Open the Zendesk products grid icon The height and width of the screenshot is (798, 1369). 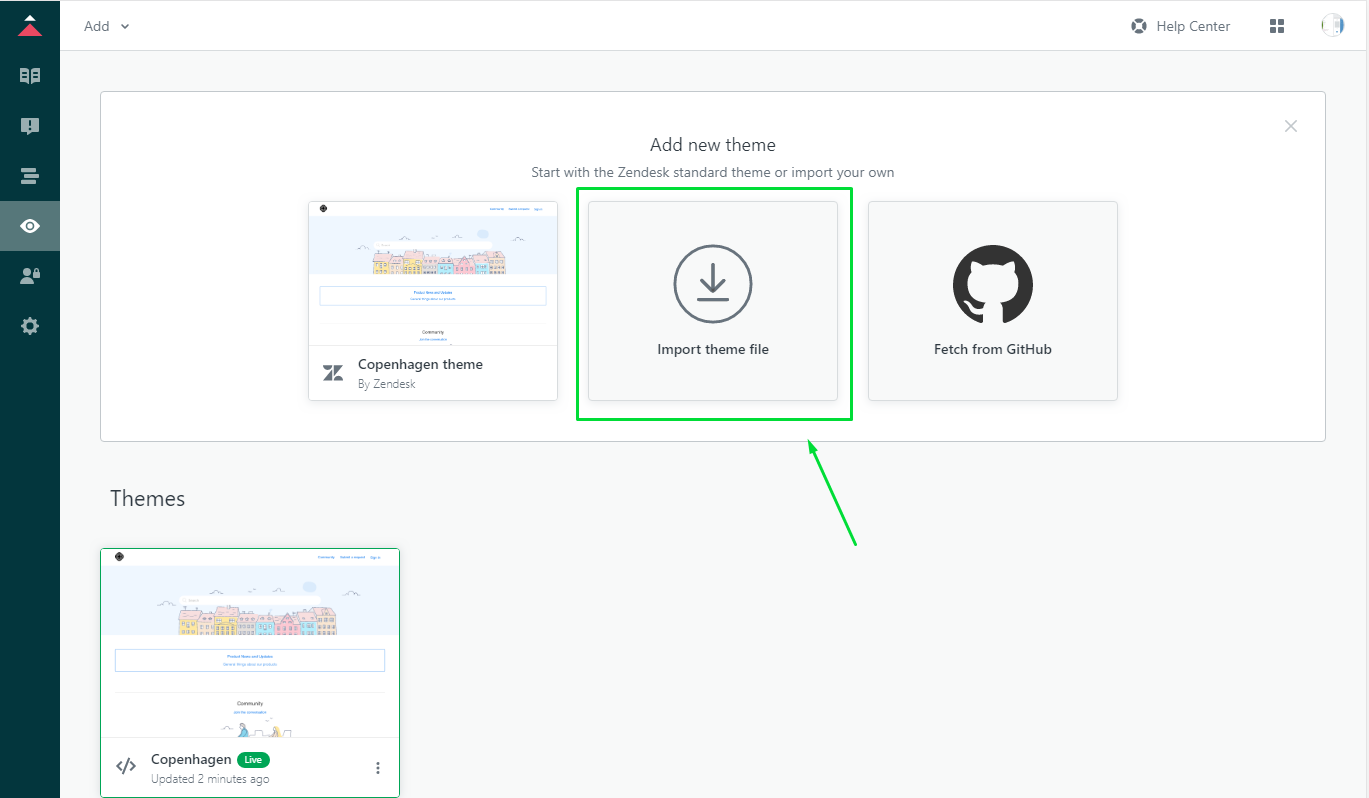point(1276,26)
